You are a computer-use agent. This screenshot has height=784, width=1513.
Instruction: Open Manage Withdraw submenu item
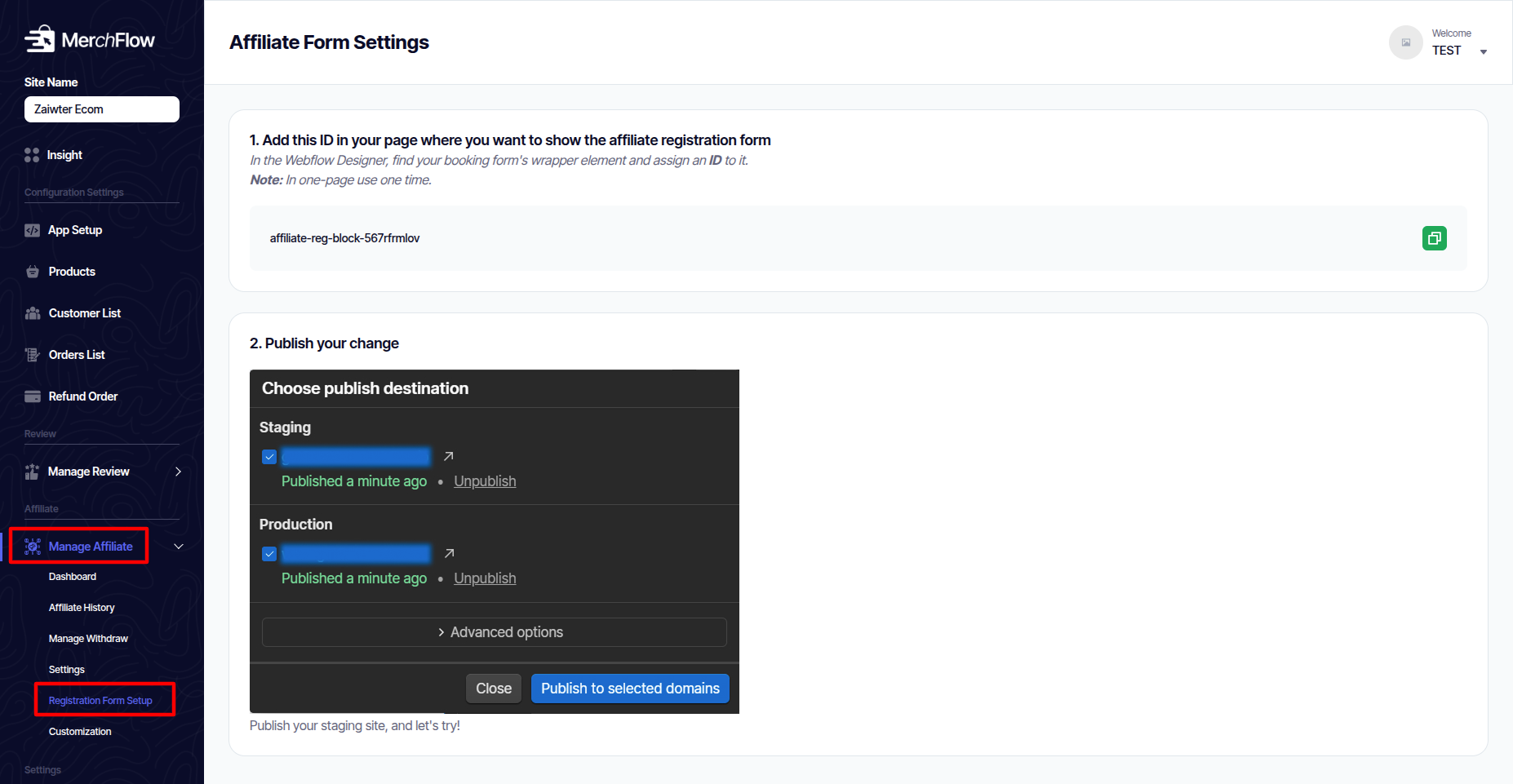coord(88,639)
